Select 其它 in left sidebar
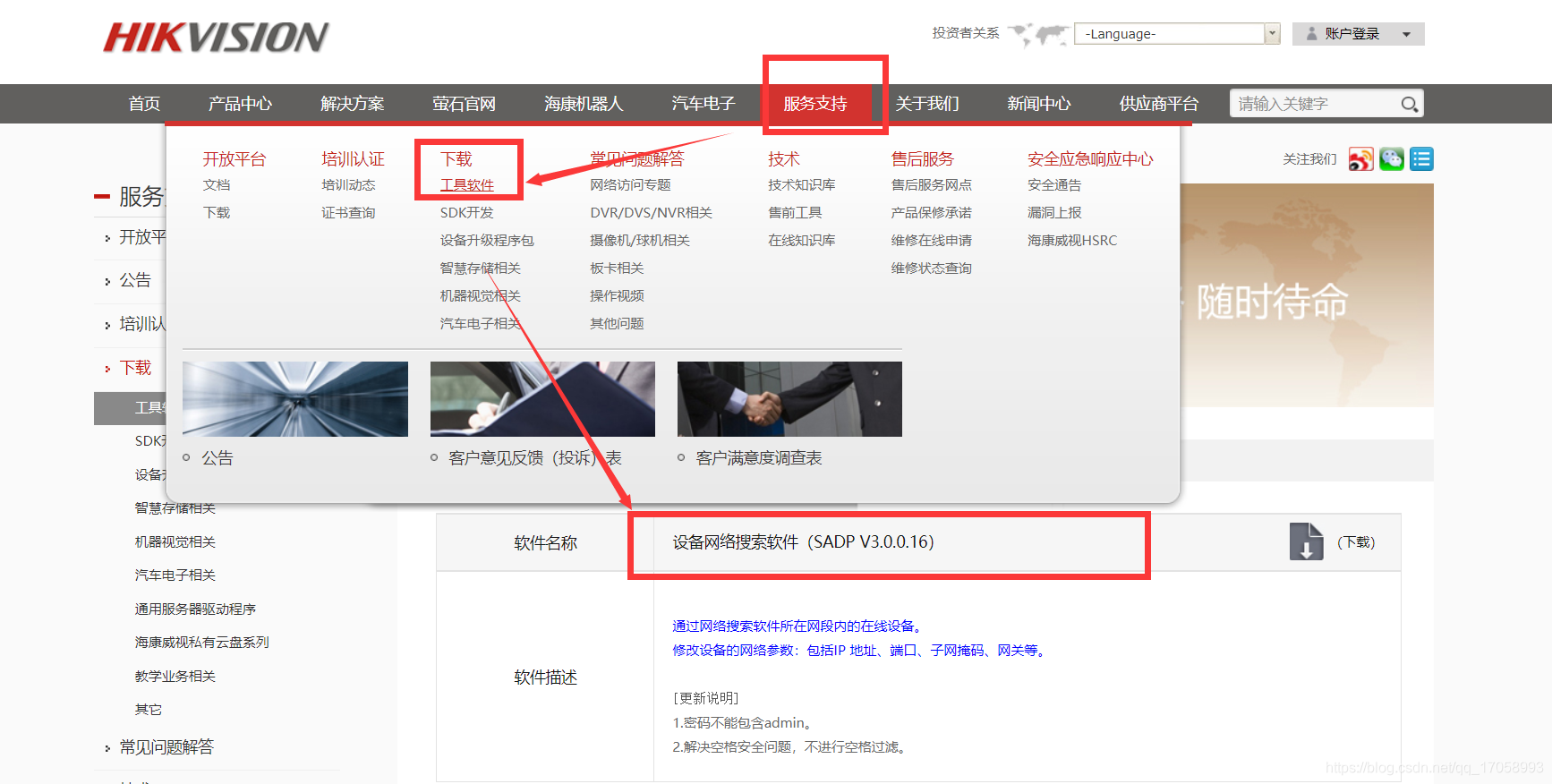 (x=148, y=710)
